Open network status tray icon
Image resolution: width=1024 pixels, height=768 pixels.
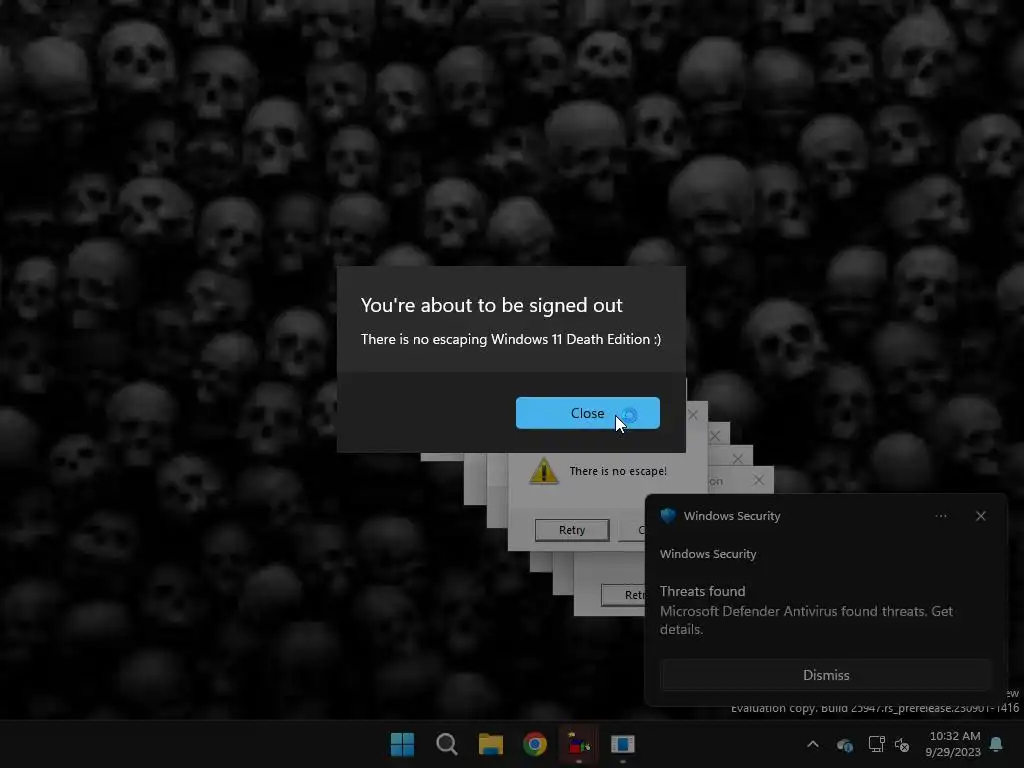pyautogui.click(x=876, y=744)
